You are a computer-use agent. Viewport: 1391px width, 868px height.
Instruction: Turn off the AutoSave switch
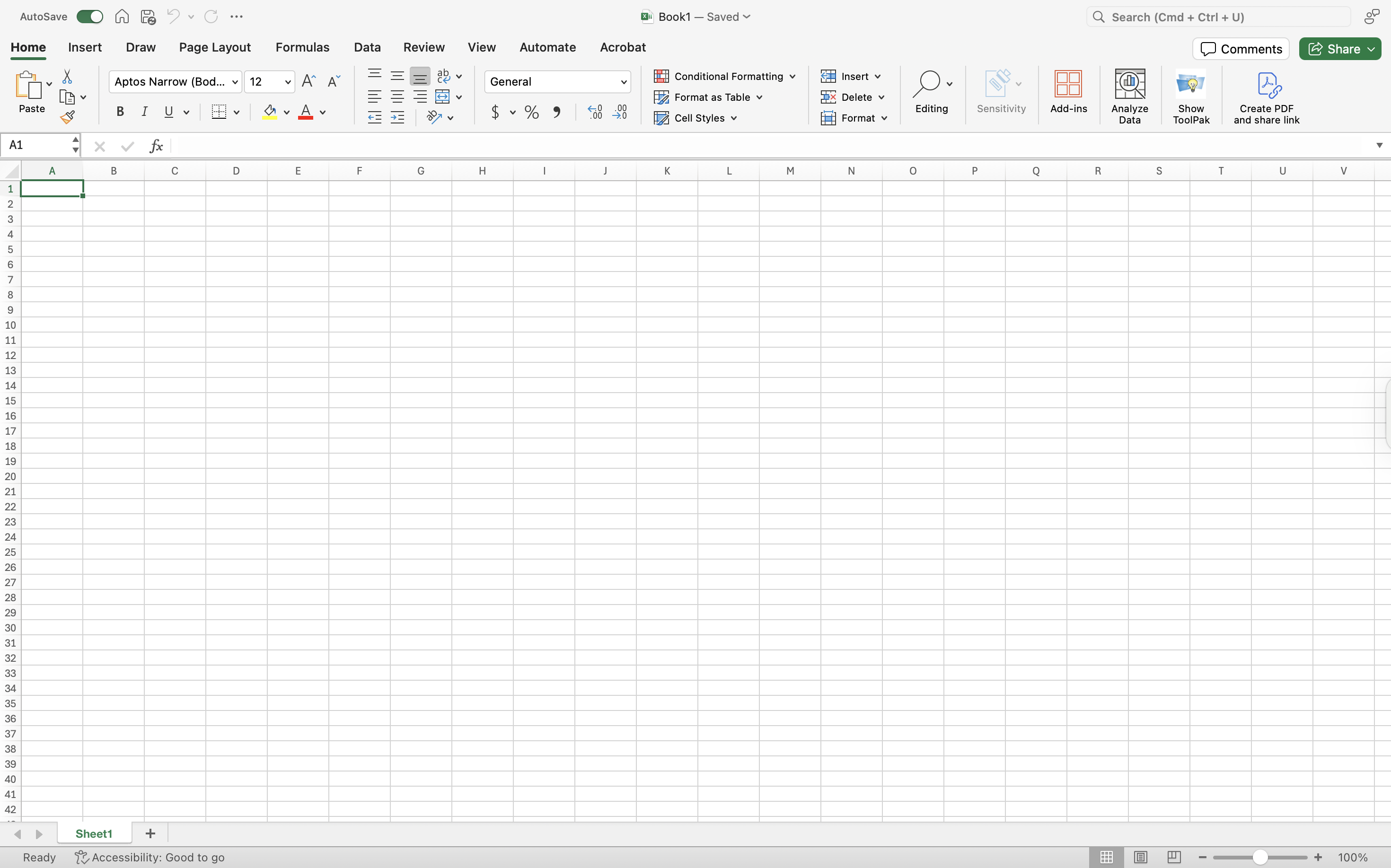pyautogui.click(x=89, y=17)
